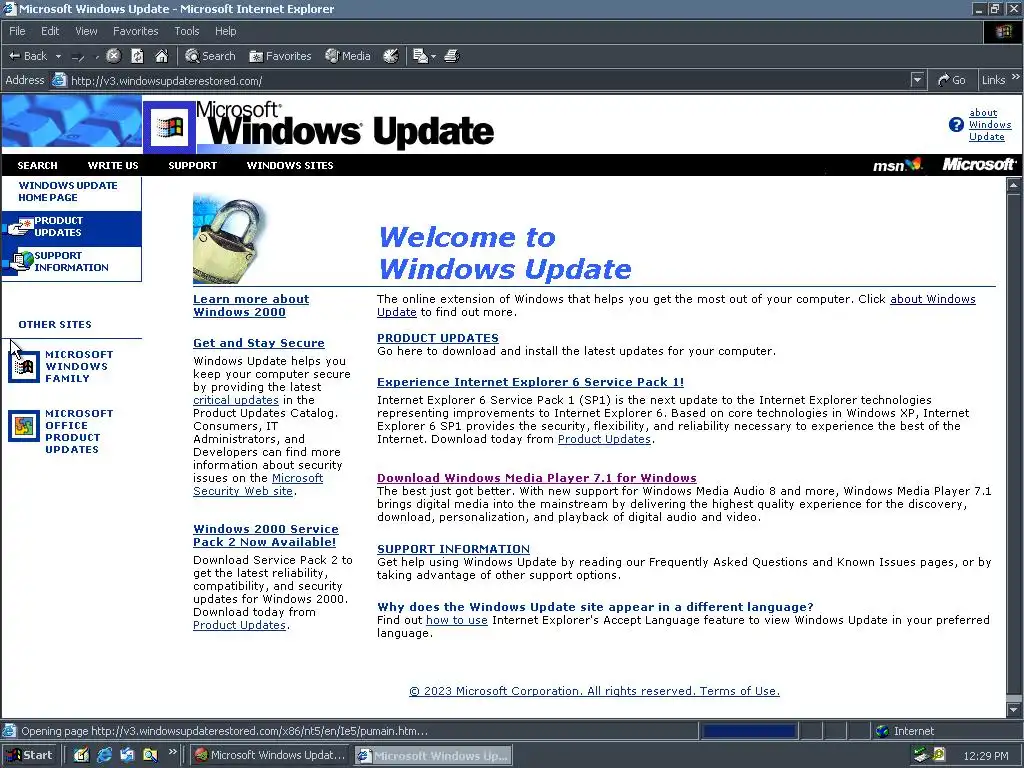Image resolution: width=1024 pixels, height=768 pixels.
Task: Click the Go button
Action: [952, 80]
